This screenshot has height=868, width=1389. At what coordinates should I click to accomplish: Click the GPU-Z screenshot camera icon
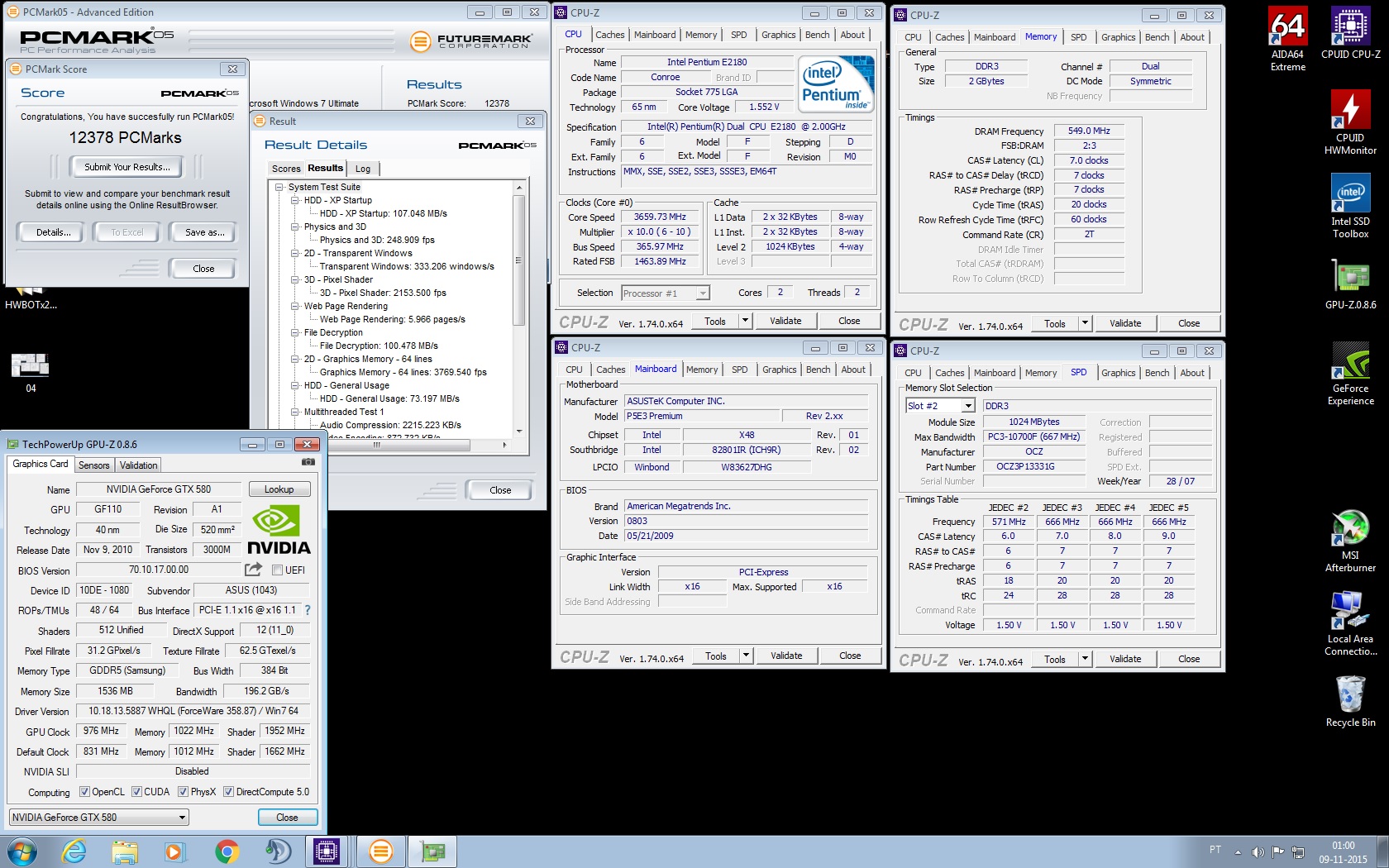[308, 462]
